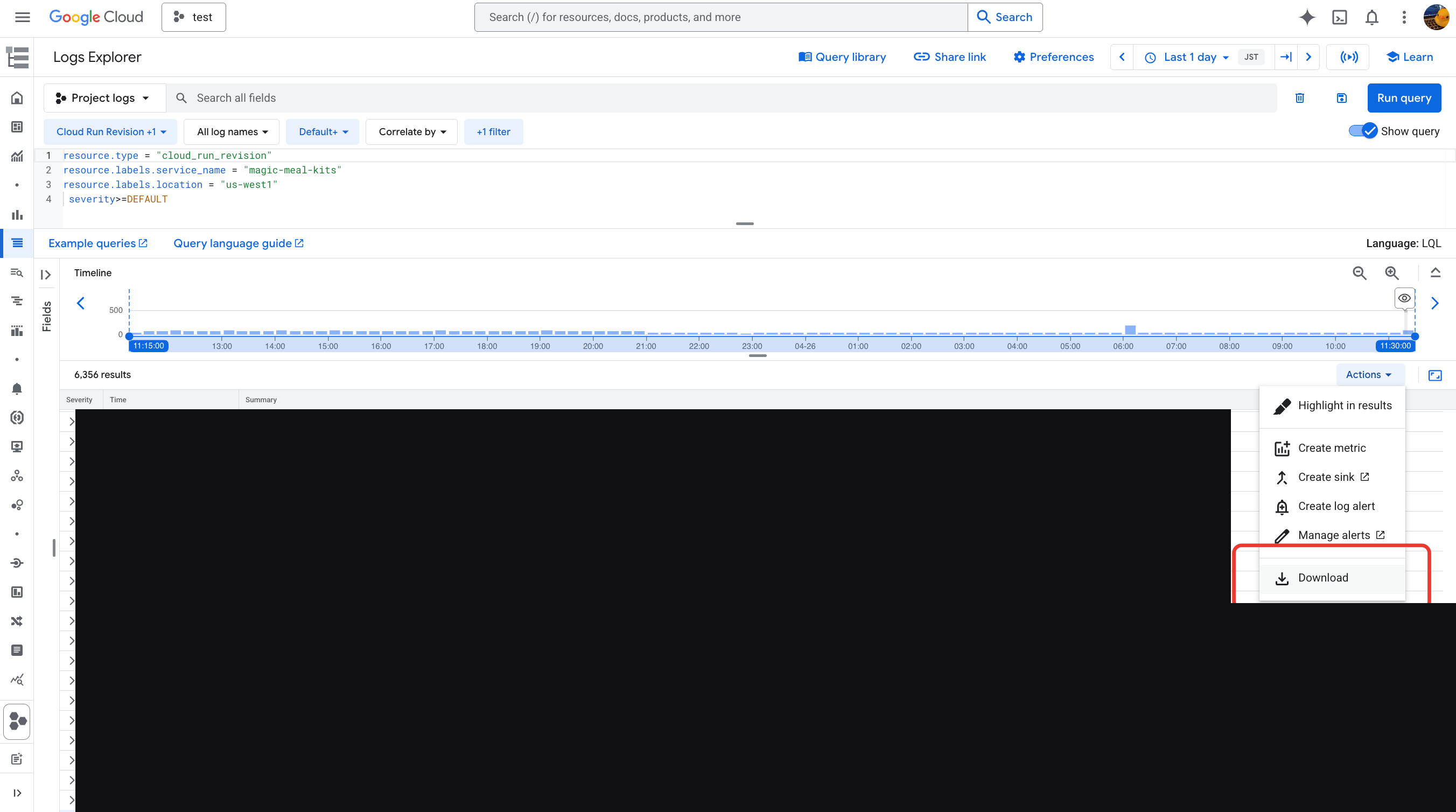
Task: Open Example queries link
Action: click(98, 243)
